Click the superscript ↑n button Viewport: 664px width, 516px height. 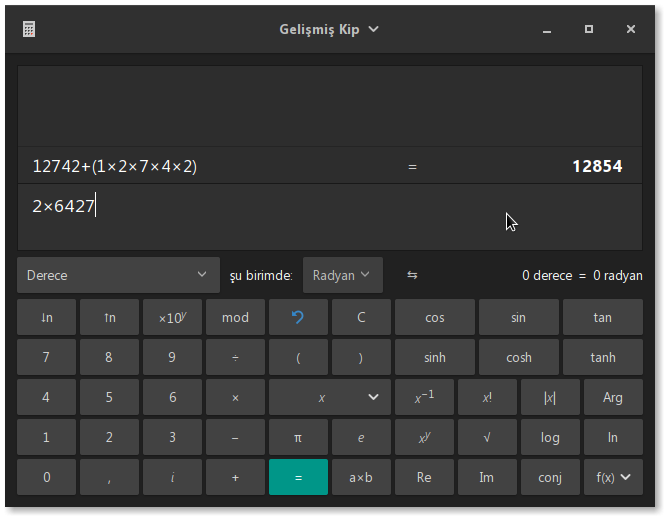tap(109, 317)
